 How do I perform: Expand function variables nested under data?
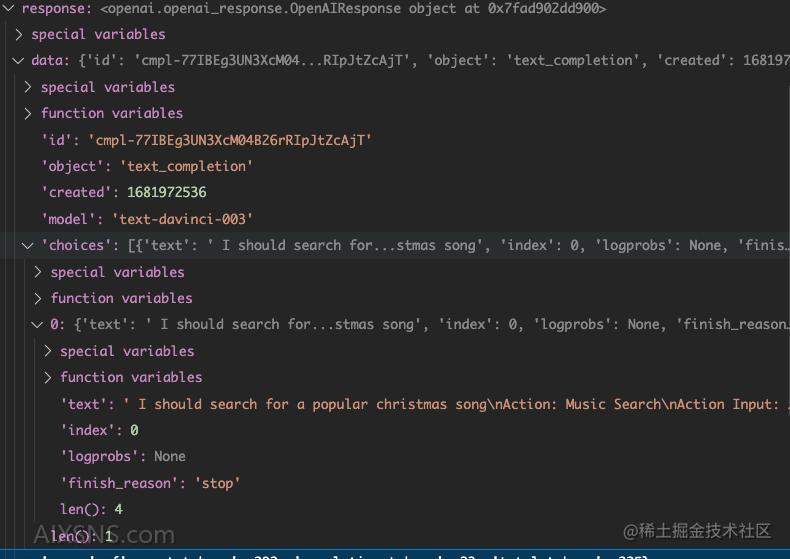(28, 113)
